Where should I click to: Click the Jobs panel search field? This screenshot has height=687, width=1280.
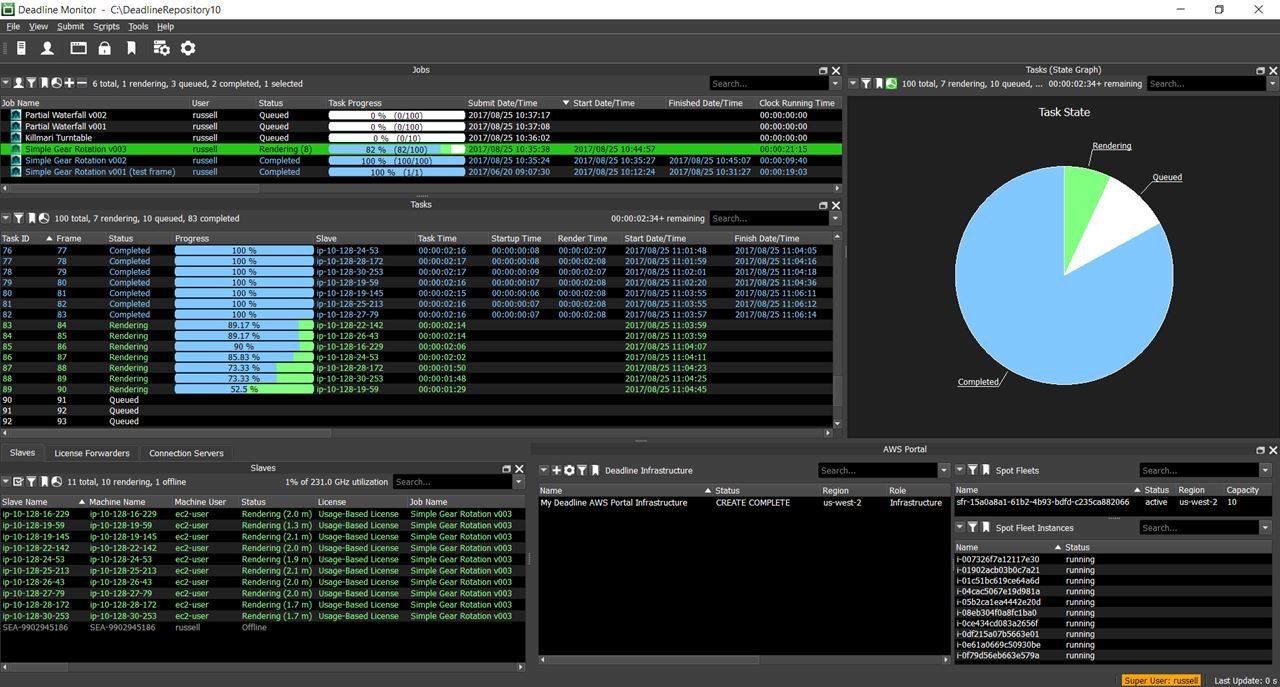(770, 84)
